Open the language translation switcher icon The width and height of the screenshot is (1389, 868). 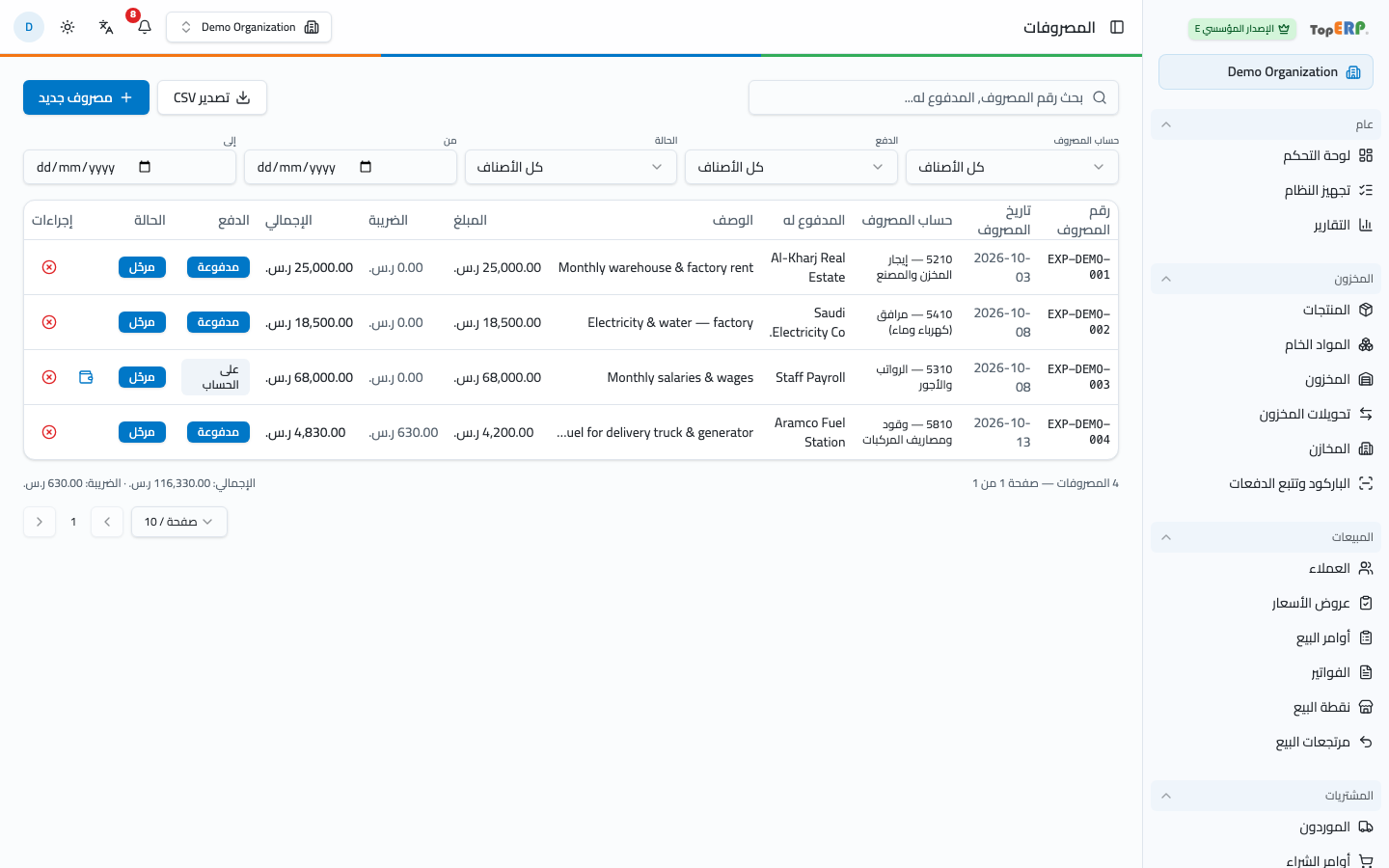coord(106,27)
